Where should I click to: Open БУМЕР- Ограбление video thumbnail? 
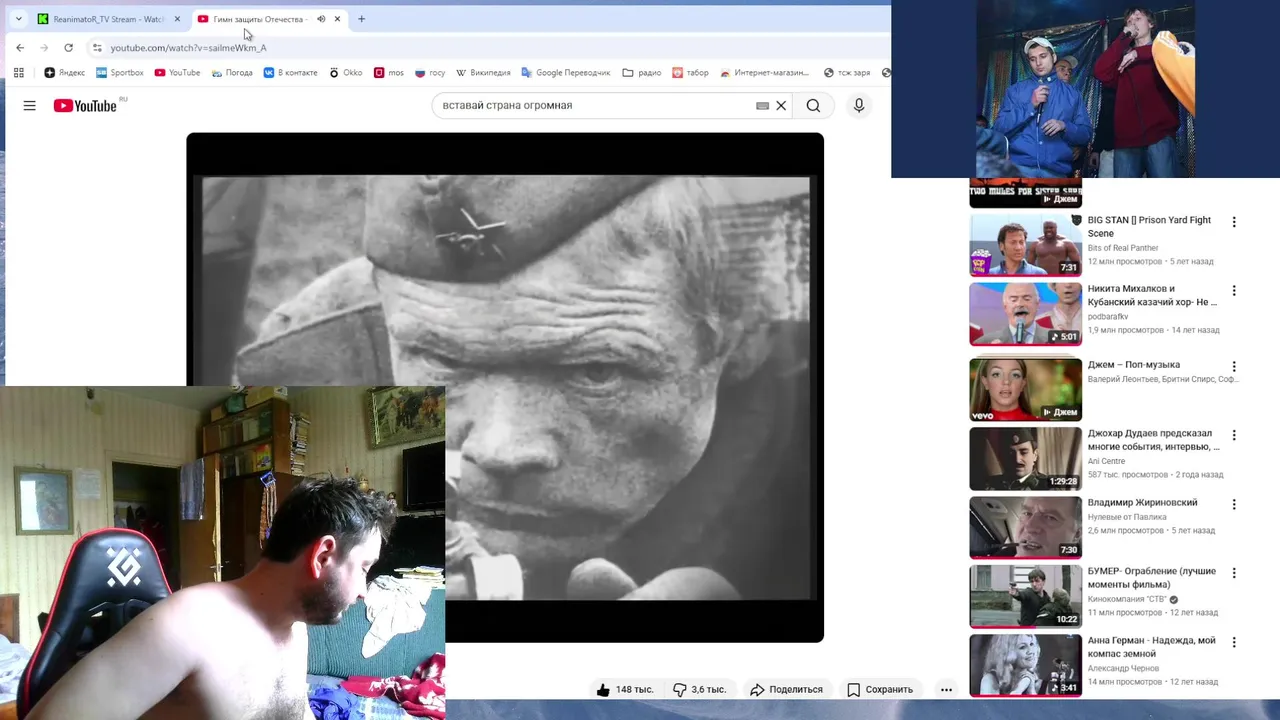pyautogui.click(x=1025, y=596)
